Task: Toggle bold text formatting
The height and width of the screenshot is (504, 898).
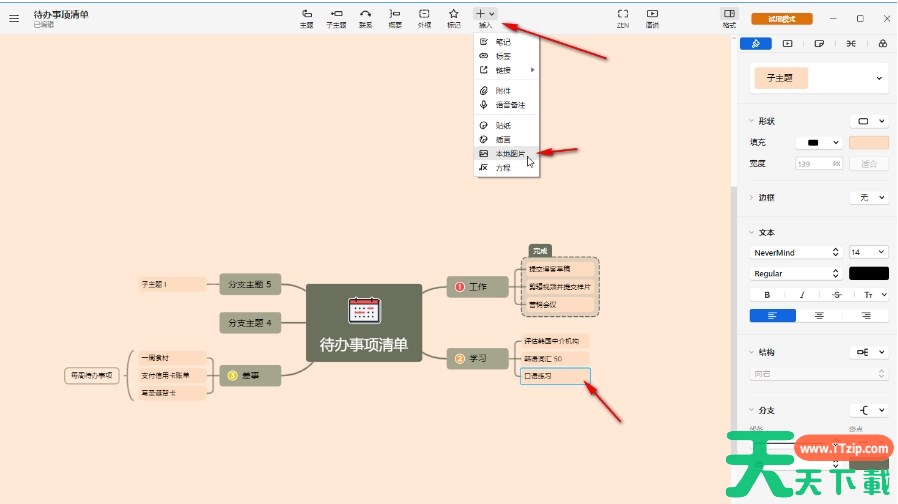Action: coord(767,295)
